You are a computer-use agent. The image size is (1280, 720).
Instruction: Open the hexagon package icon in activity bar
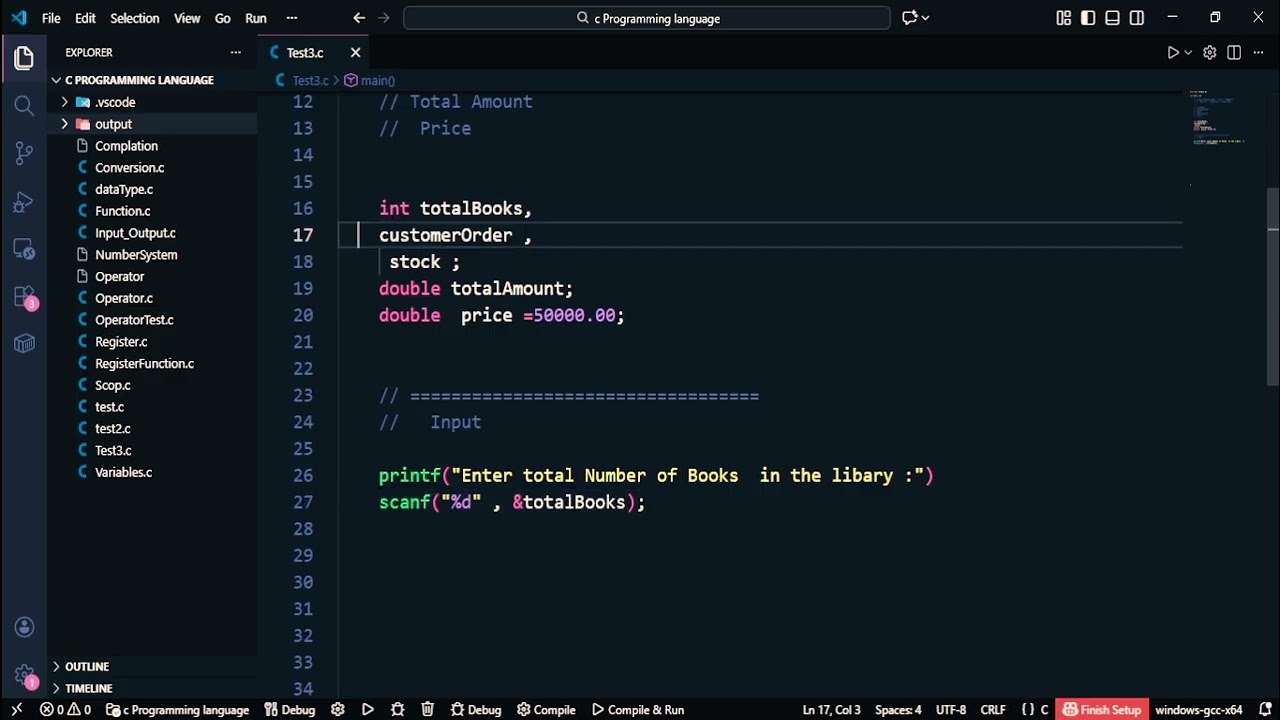[x=24, y=344]
